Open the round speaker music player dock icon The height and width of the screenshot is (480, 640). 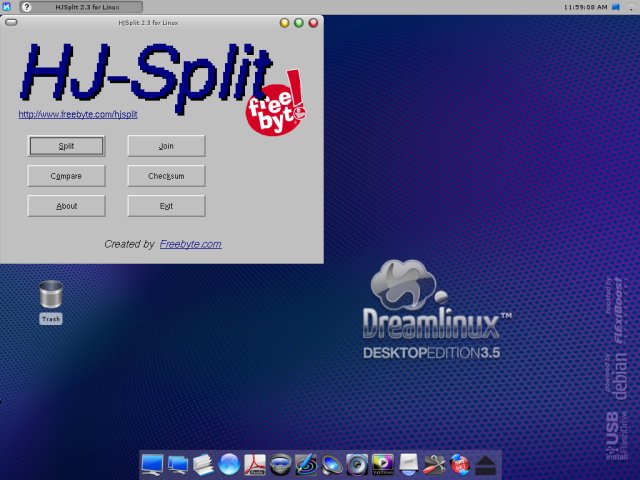[357, 464]
